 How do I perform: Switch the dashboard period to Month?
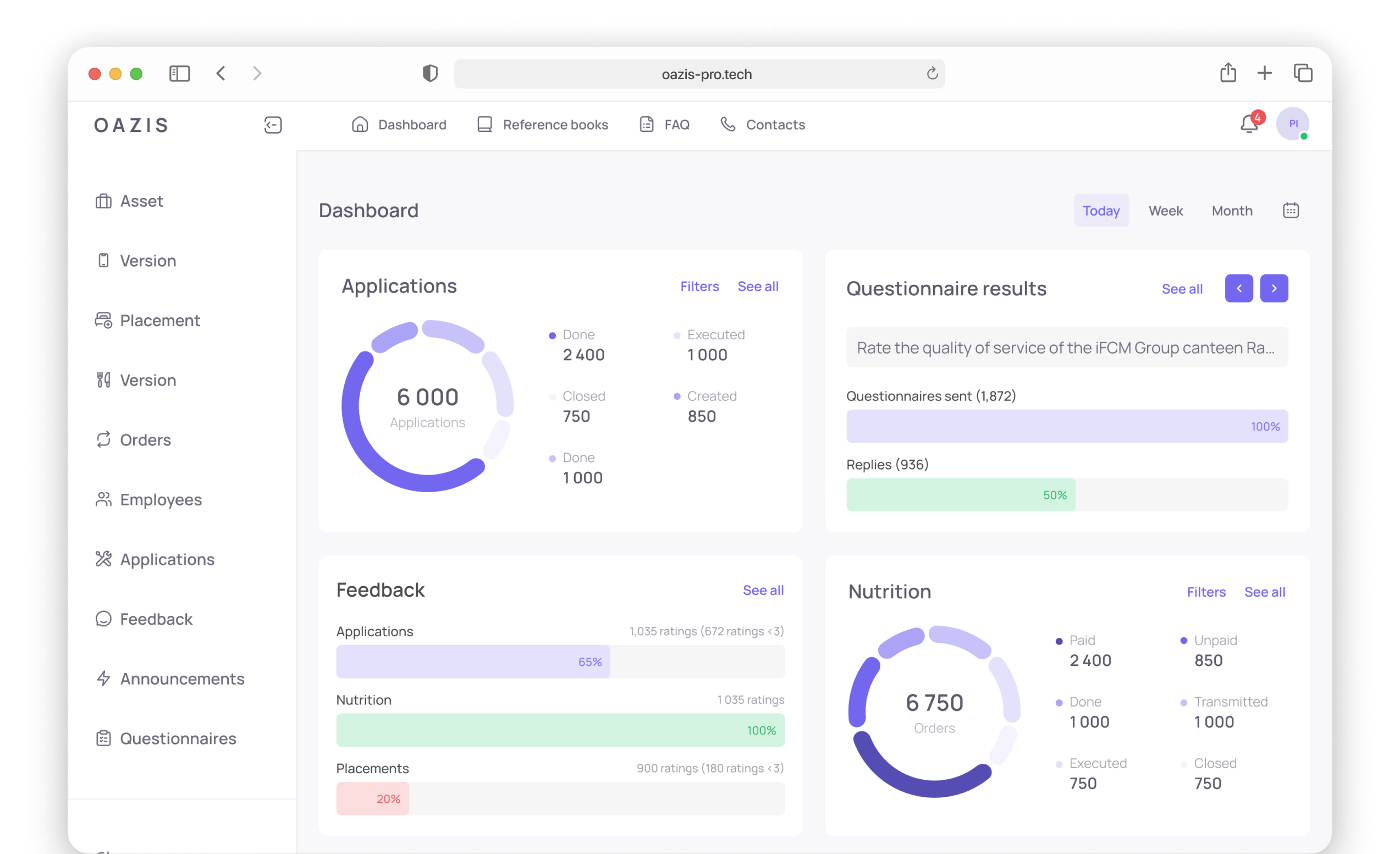(1232, 210)
